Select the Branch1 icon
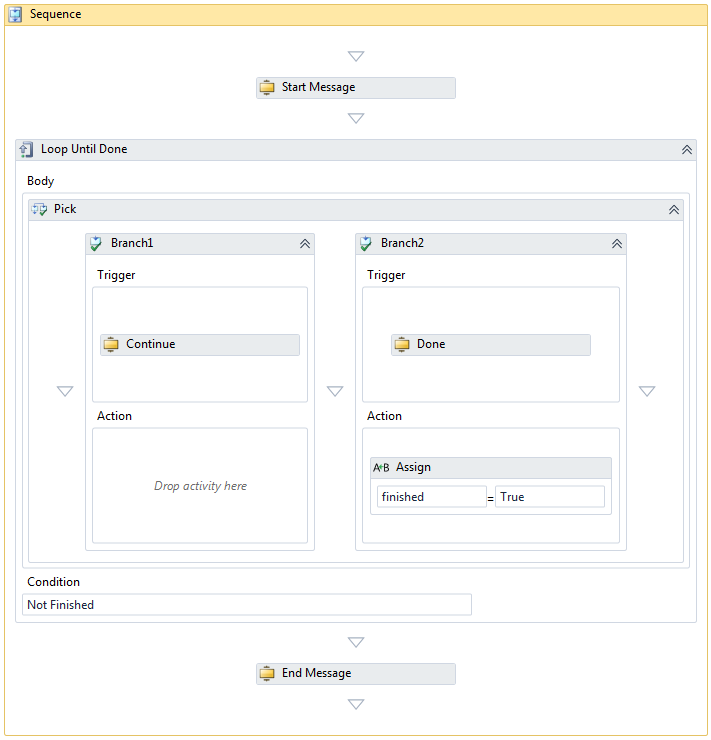 coord(97,244)
